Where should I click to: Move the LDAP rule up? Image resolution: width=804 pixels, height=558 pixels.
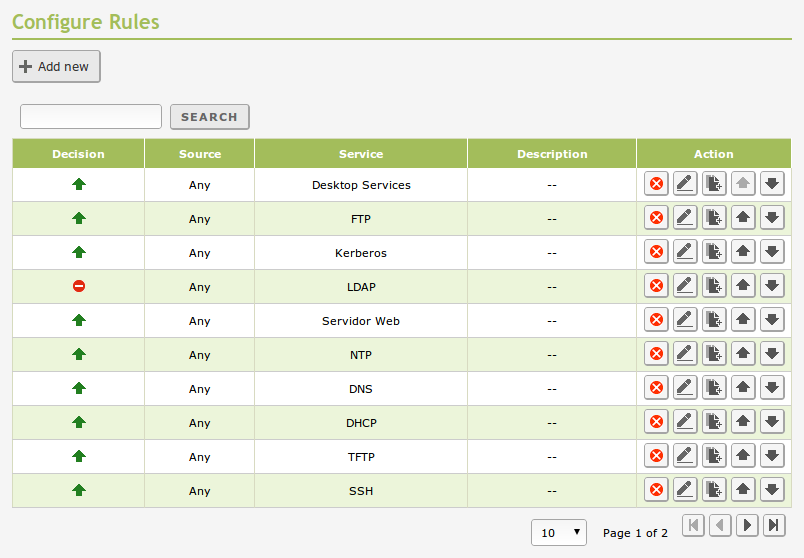pos(743,286)
